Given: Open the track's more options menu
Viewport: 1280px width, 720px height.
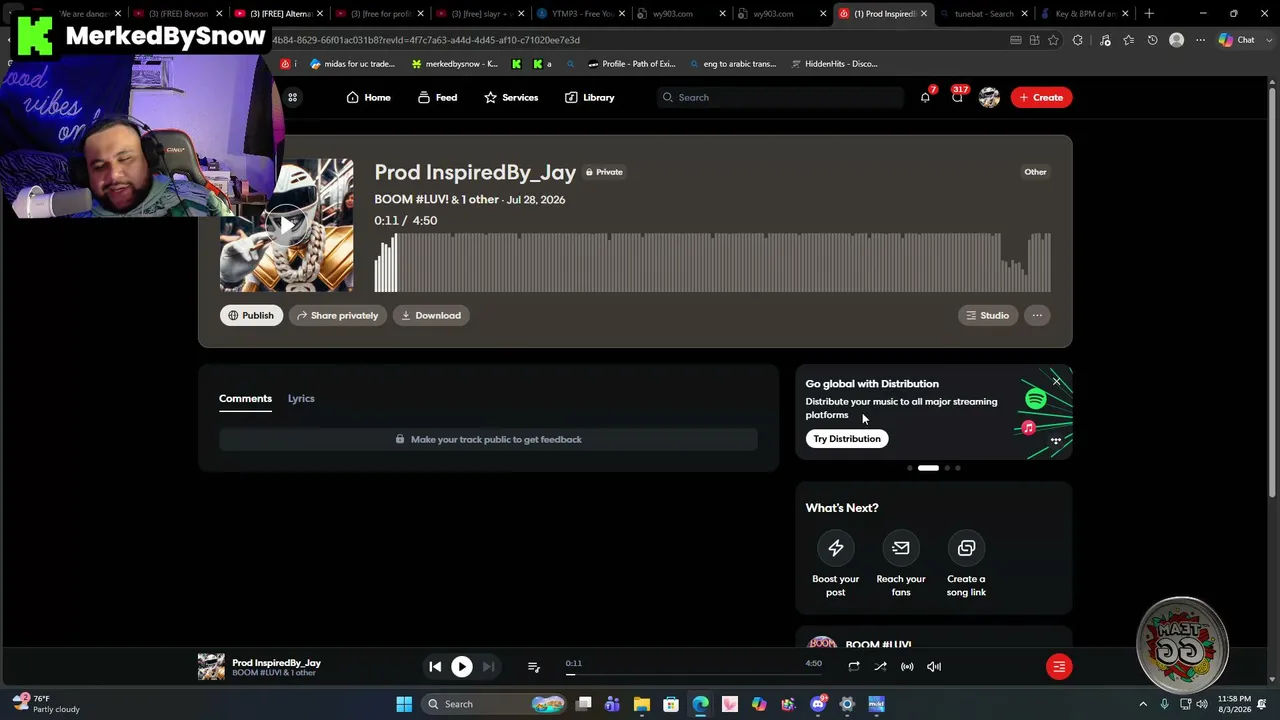Looking at the screenshot, I should click(x=1037, y=315).
